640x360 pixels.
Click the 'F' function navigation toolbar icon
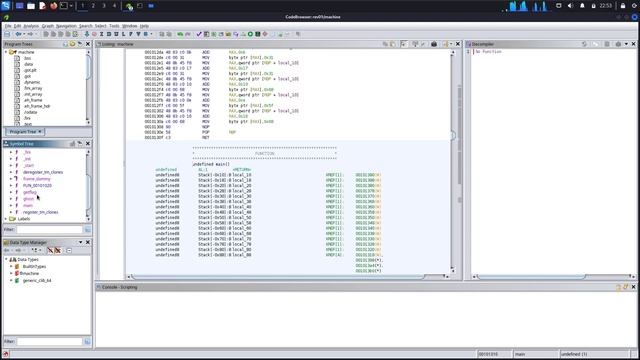pos(131,34)
